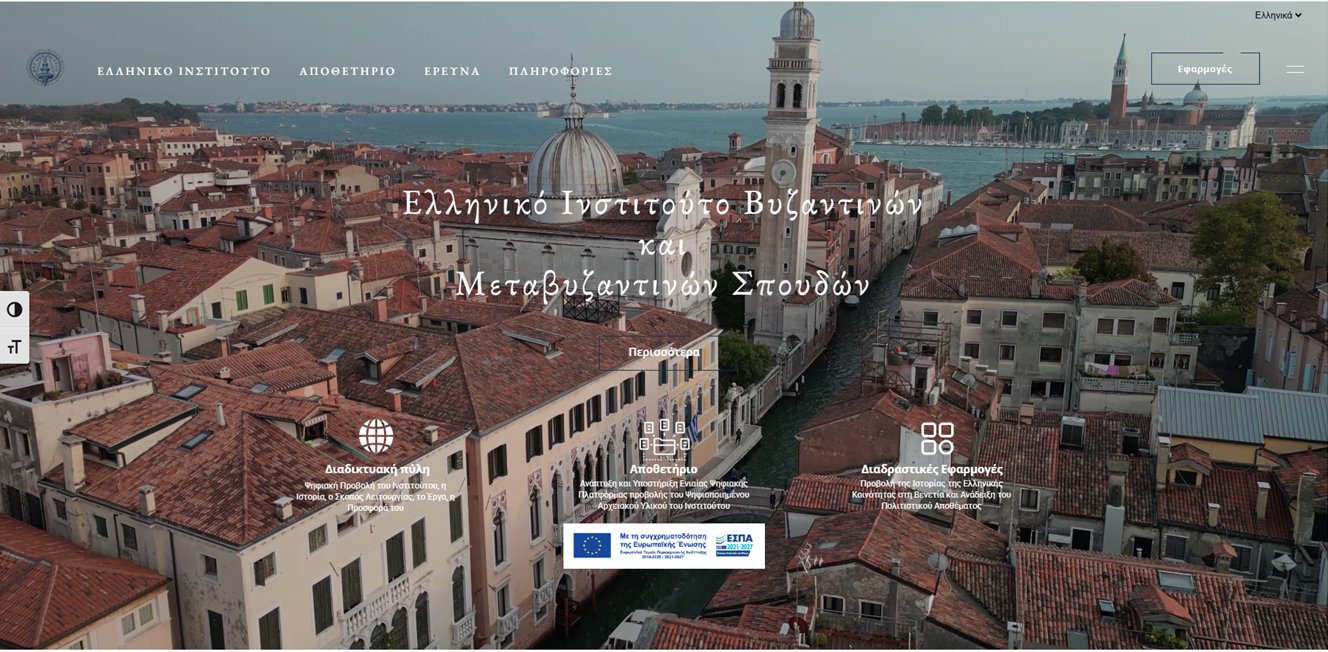Screen dimensions: 1328x652
Task: Expand the ΠΛΗΡΟΦΟΡΙΕΣ navigation menu
Action: (560, 71)
